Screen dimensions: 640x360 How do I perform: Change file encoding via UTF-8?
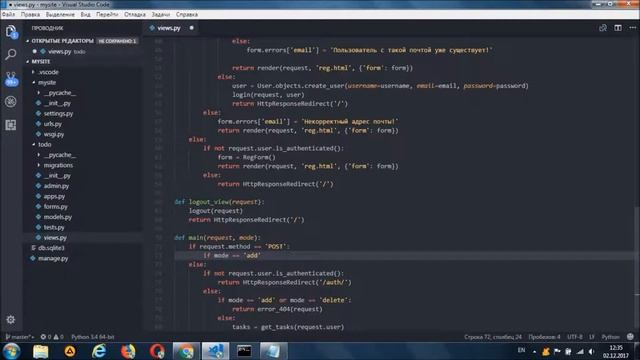(x=575, y=337)
